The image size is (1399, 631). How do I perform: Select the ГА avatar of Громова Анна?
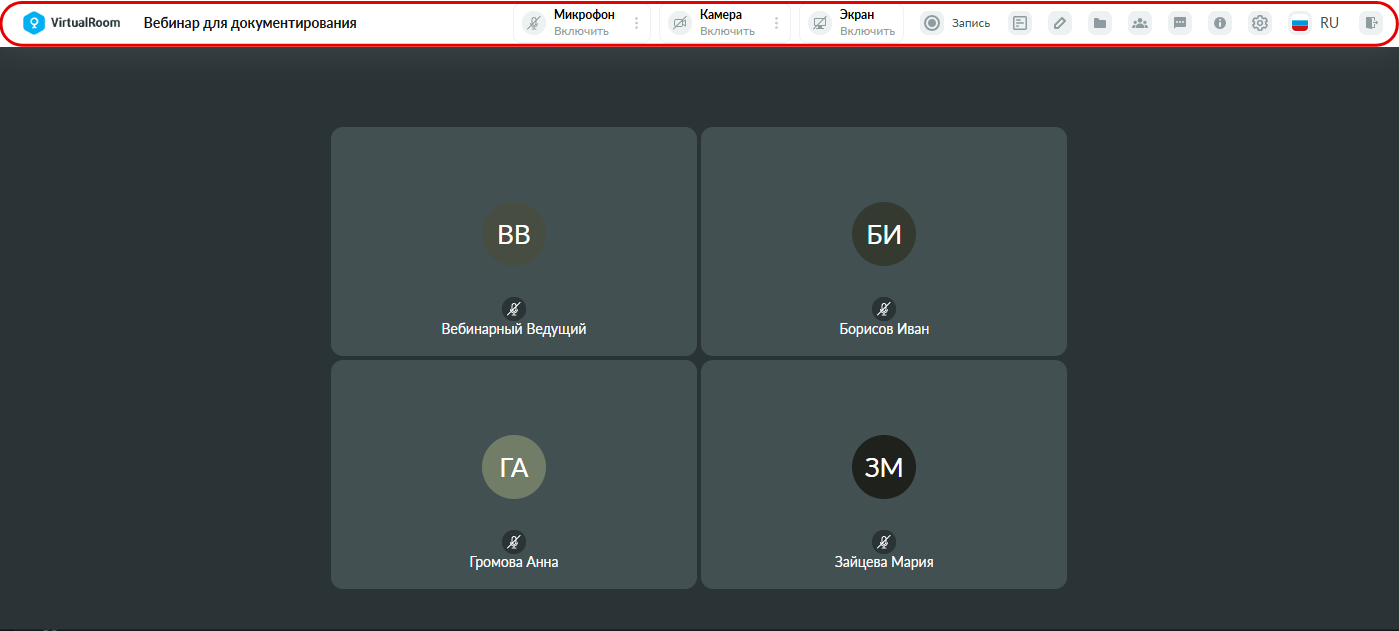(514, 467)
